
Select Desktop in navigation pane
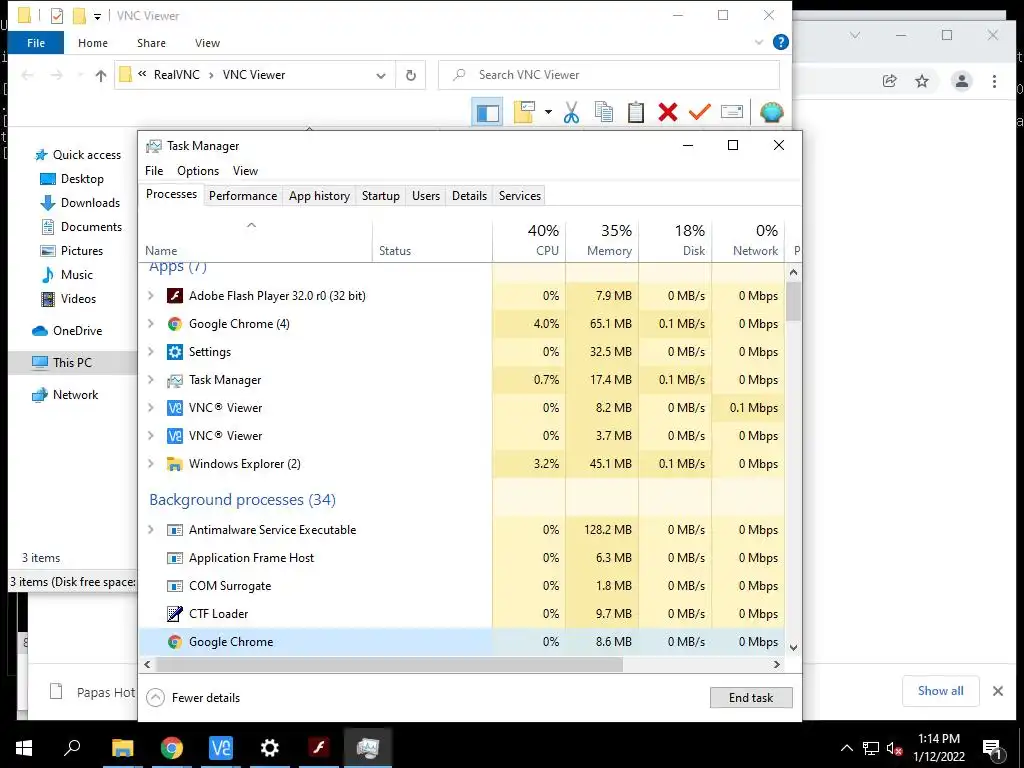pyautogui.click(x=72, y=179)
